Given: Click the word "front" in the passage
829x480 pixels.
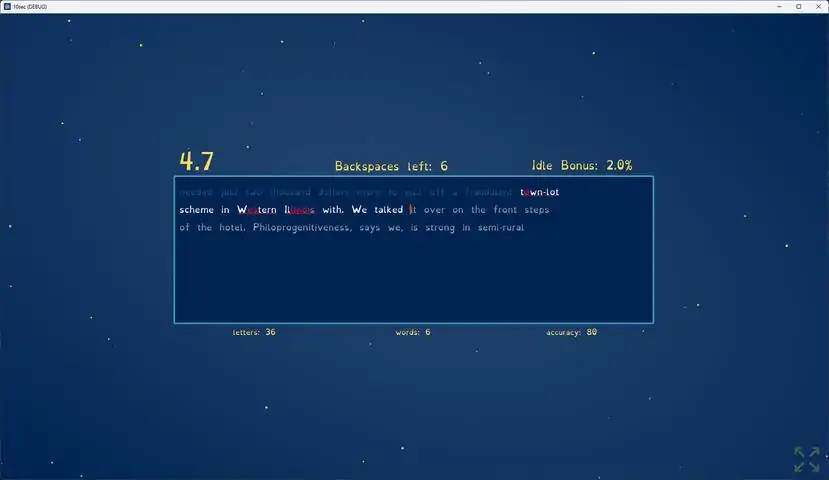Looking at the screenshot, I should (x=505, y=210).
